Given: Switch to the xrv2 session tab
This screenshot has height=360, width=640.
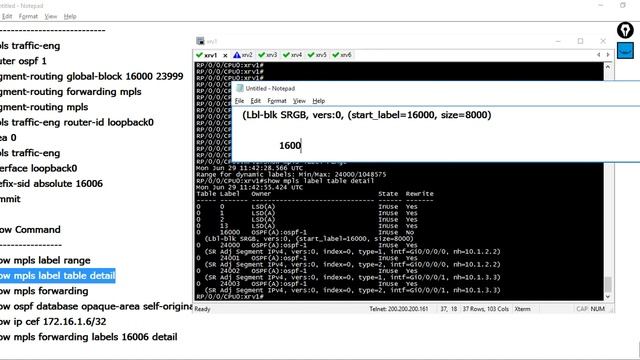Looking at the screenshot, I should click(243, 55).
